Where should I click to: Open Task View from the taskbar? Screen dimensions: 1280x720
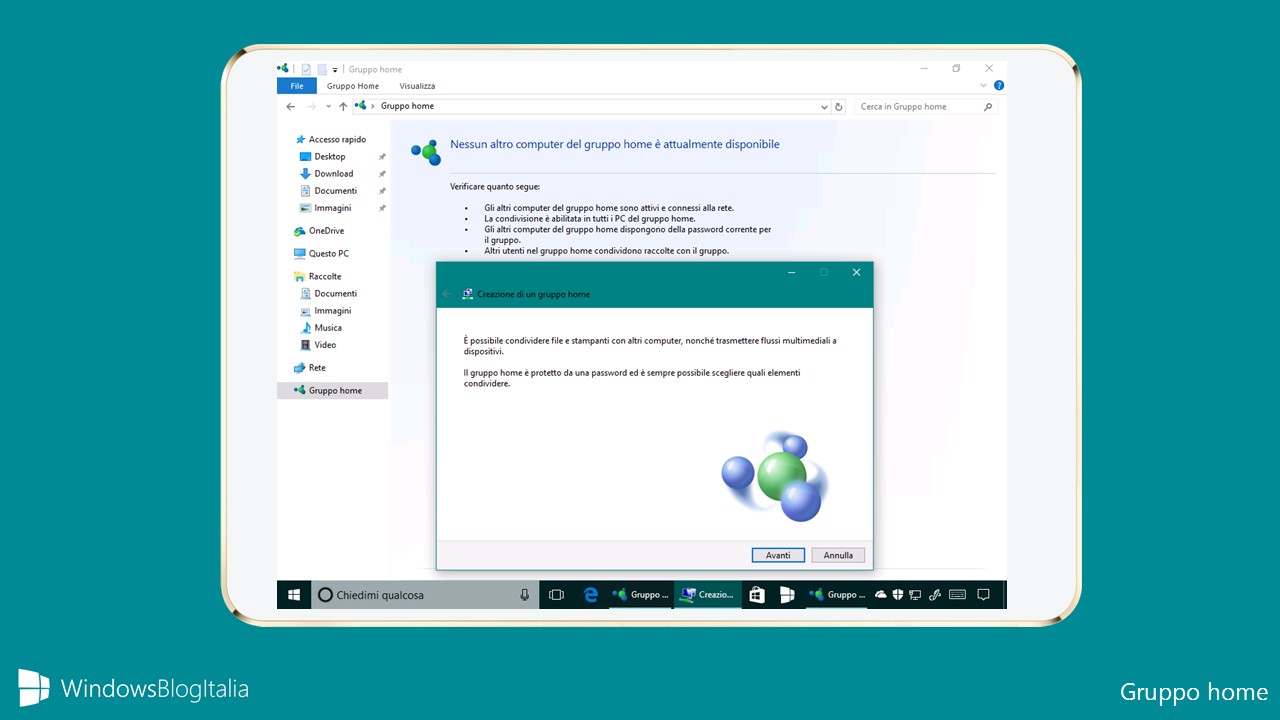557,594
